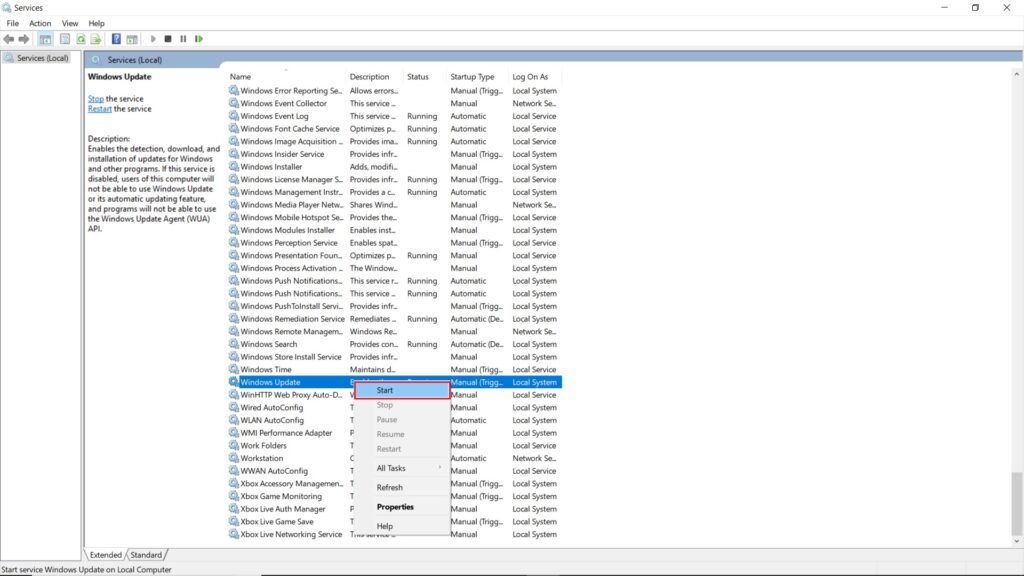Screen dimensions: 1024x576
Task: Choose Help in the context menu
Action: (x=402, y=526)
